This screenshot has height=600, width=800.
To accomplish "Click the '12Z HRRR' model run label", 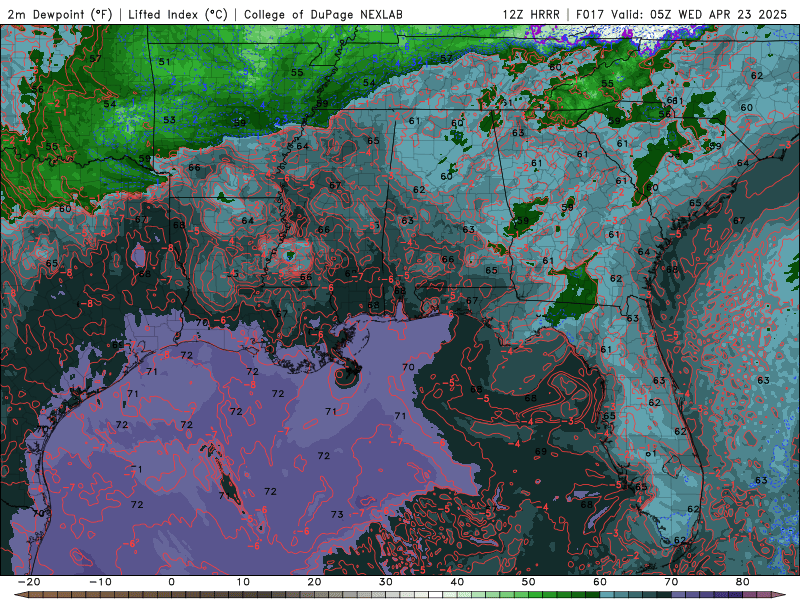I will [531, 14].
